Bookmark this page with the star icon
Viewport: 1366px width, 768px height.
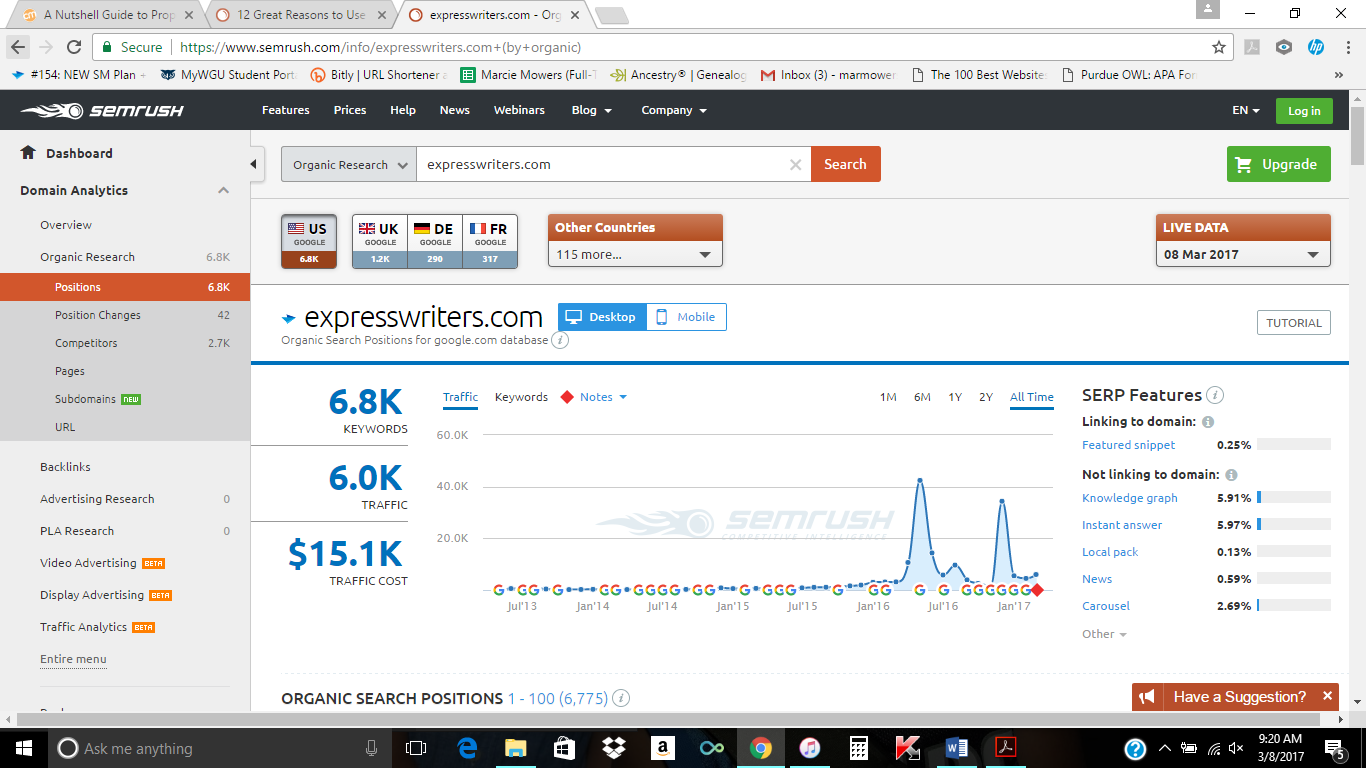[x=1219, y=47]
